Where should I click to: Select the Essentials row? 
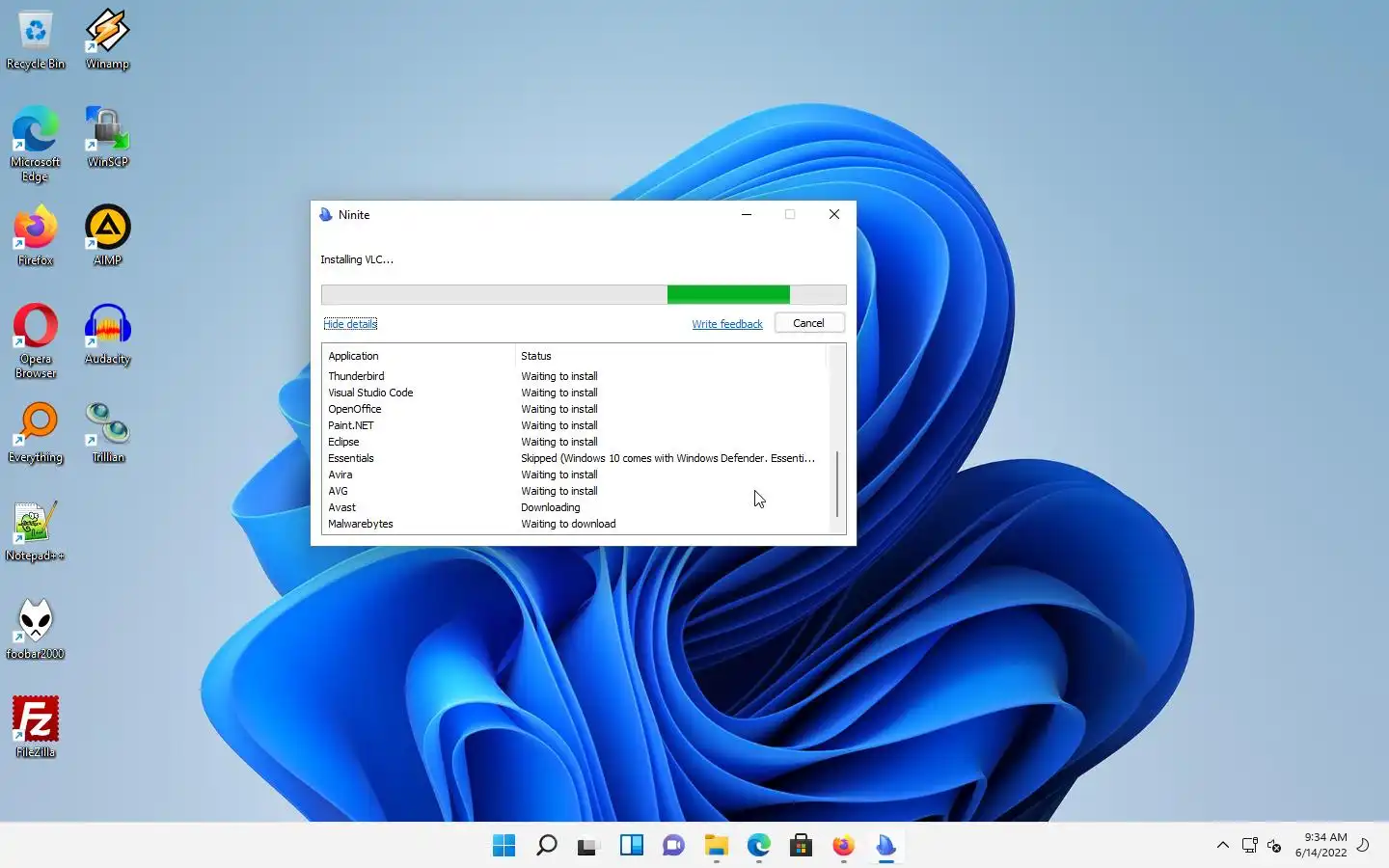576,458
